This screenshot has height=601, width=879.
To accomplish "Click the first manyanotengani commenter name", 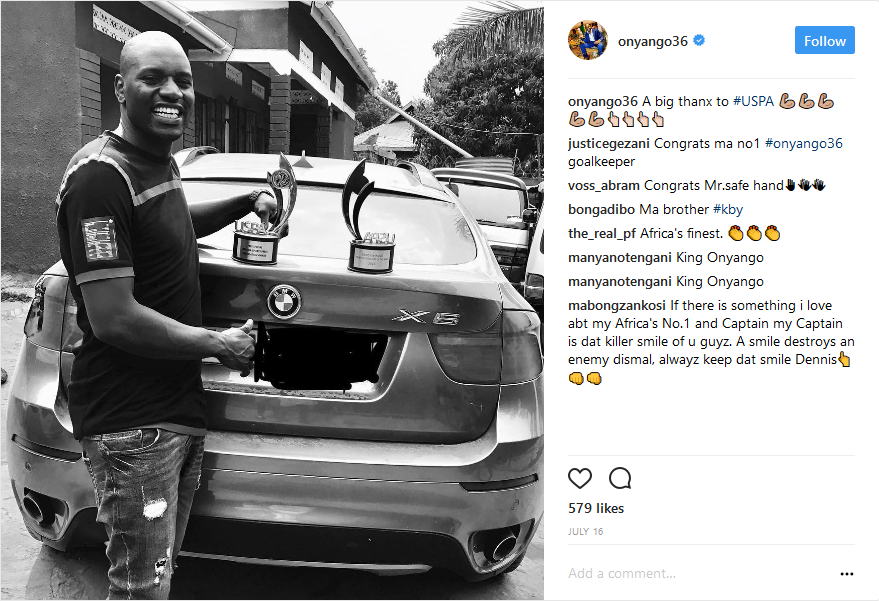I will [x=619, y=258].
